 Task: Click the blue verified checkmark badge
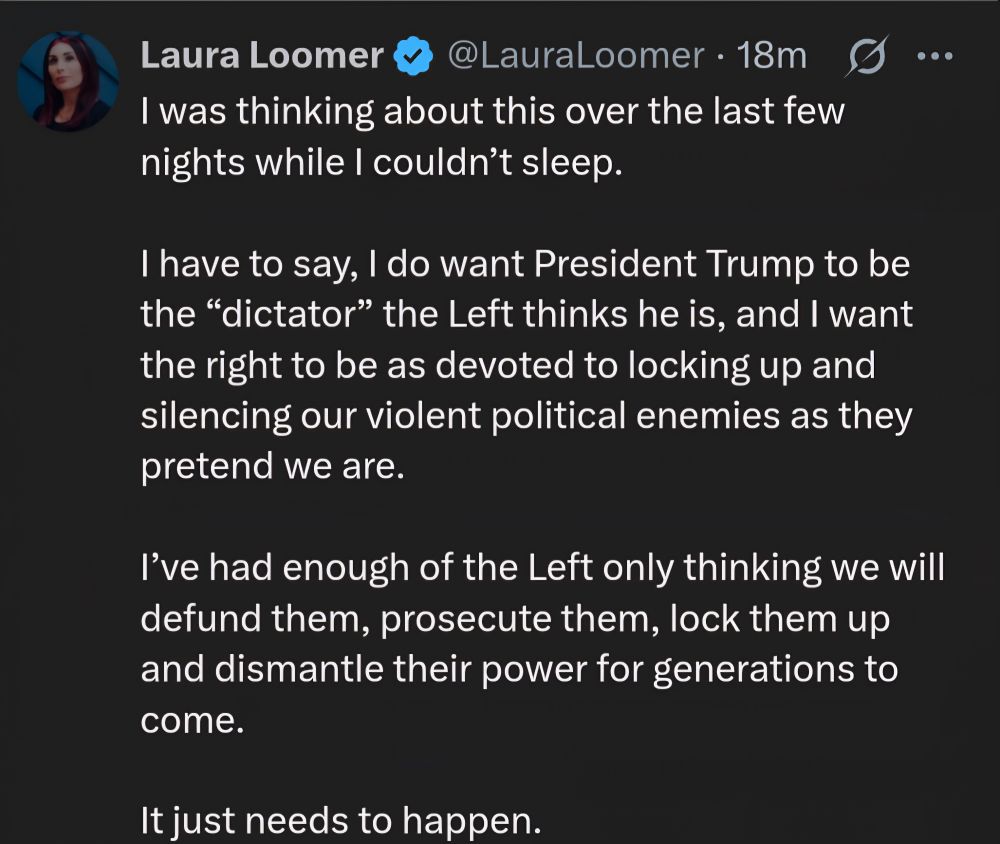[412, 56]
